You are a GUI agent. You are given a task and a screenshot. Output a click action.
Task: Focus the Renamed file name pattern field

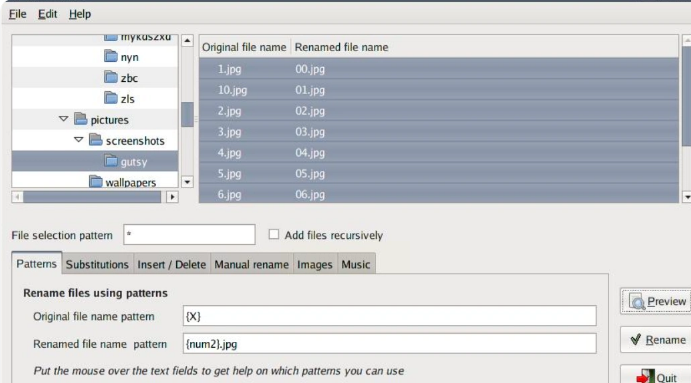(390, 343)
